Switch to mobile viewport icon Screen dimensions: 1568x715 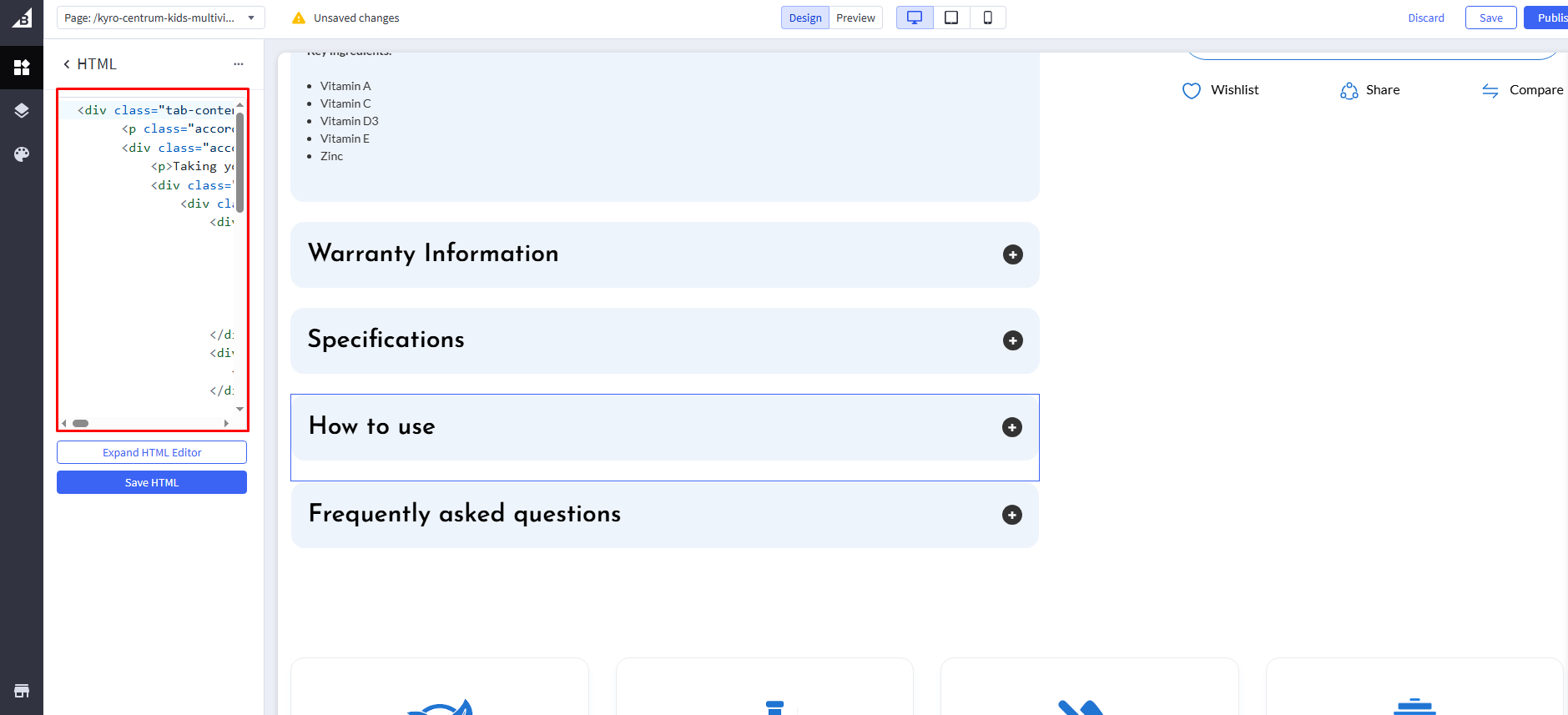pyautogui.click(x=988, y=18)
